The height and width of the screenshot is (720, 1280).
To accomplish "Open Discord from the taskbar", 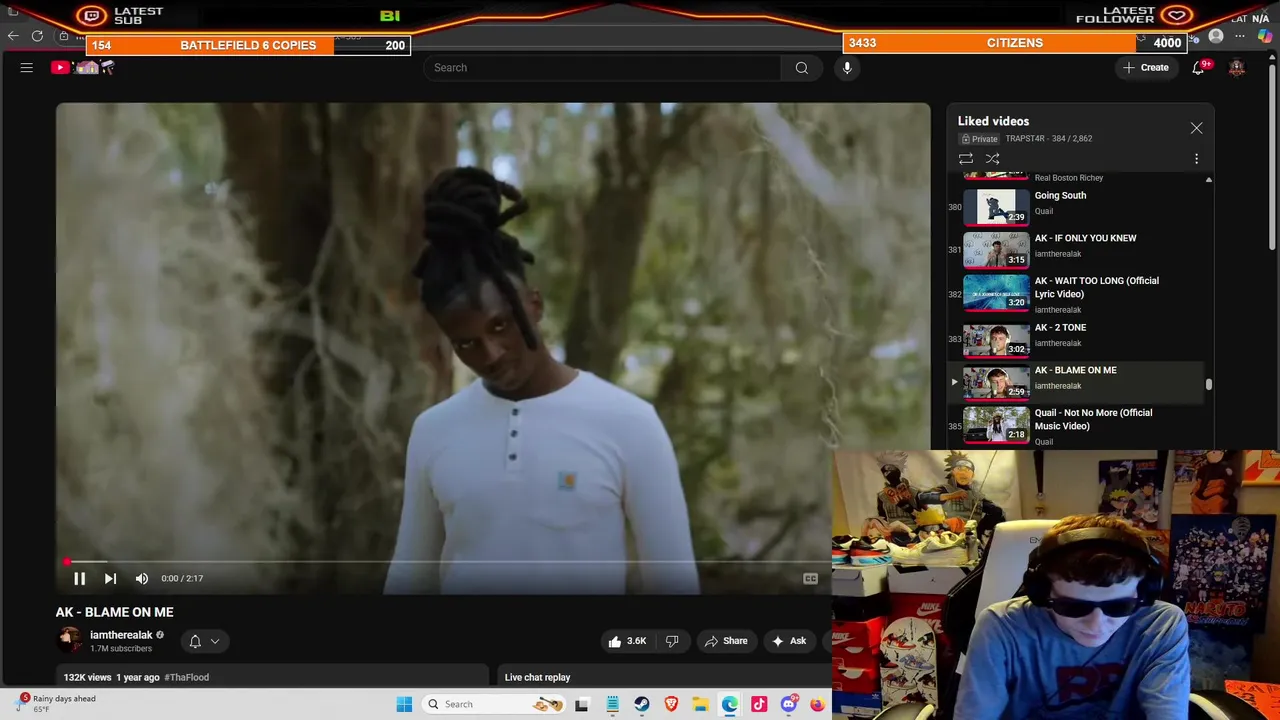I will pyautogui.click(x=788, y=704).
